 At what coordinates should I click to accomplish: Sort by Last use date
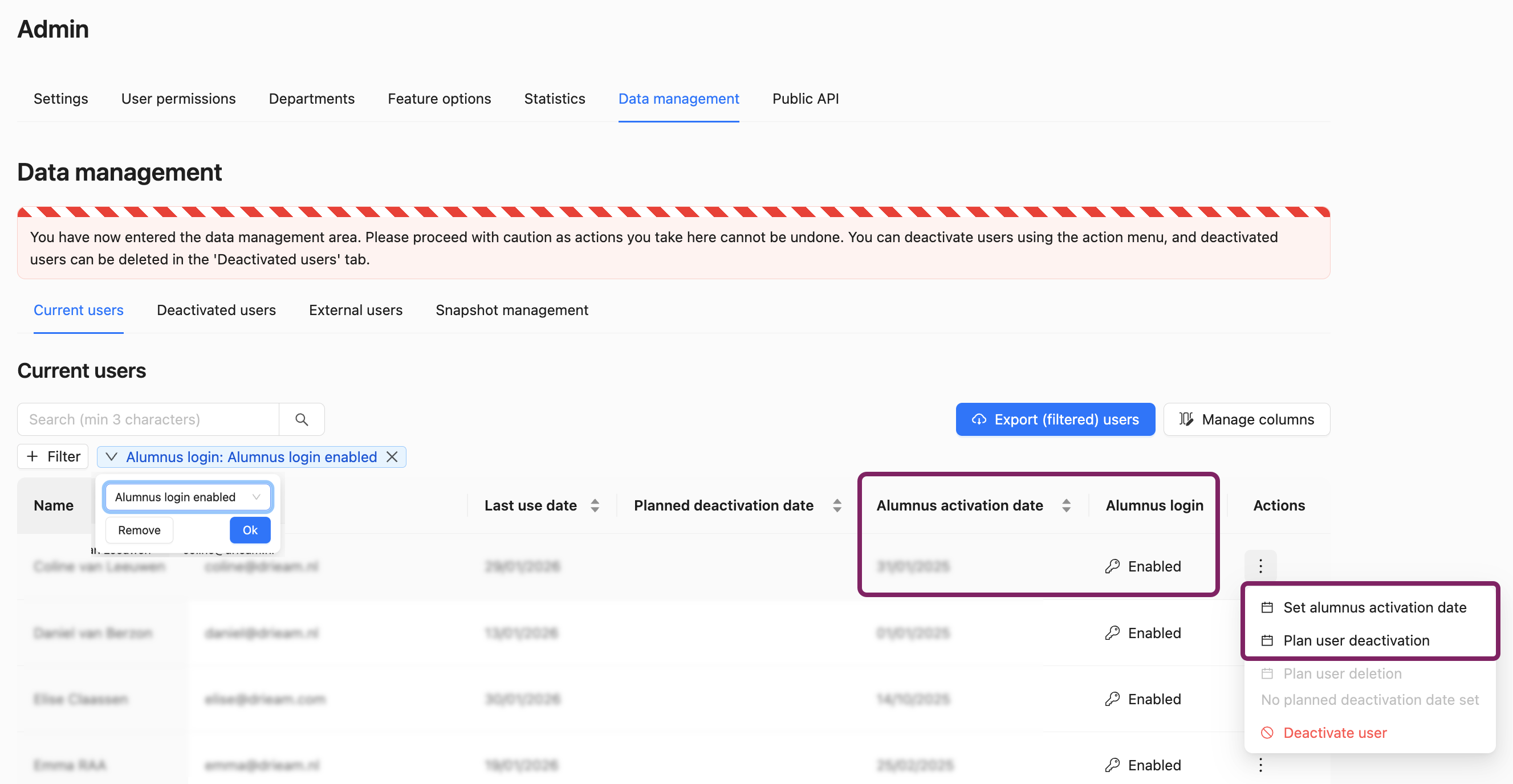click(x=595, y=505)
